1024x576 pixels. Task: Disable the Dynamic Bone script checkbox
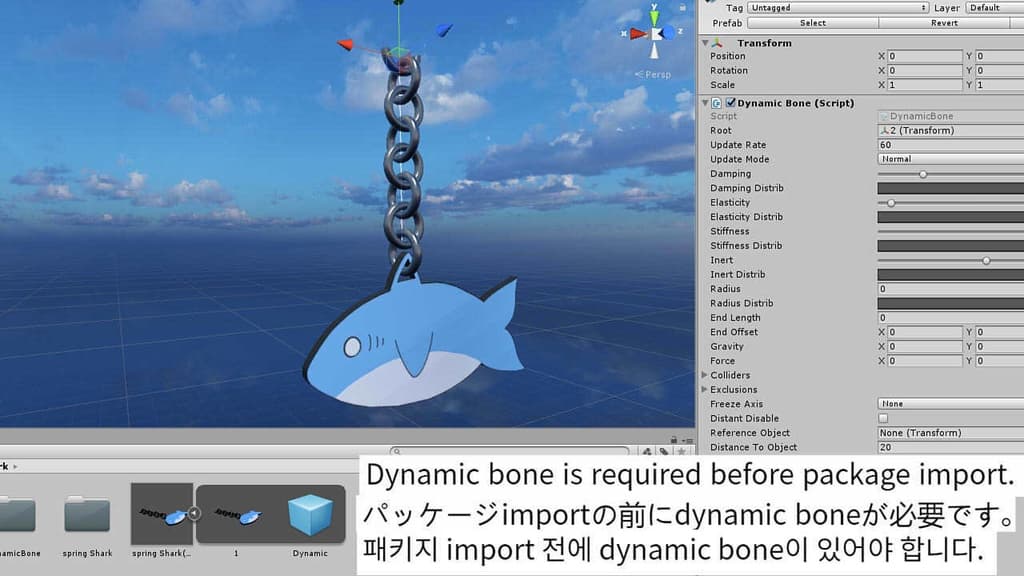[x=731, y=103]
